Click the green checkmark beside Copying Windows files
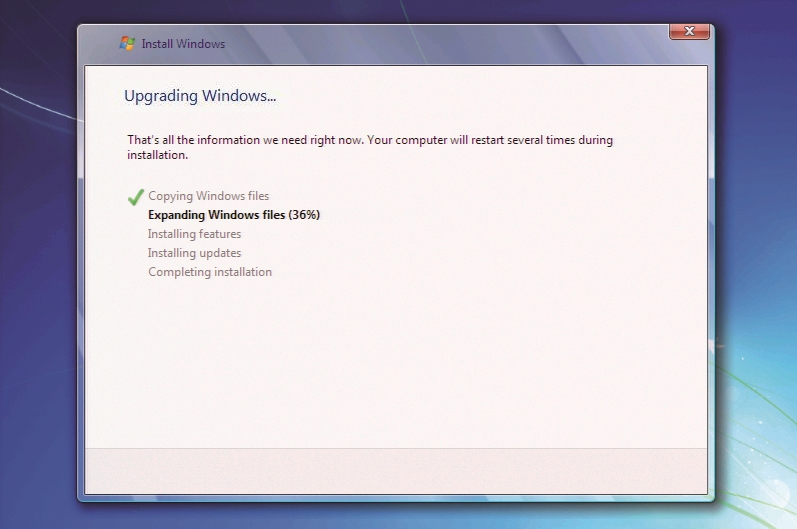 136,197
